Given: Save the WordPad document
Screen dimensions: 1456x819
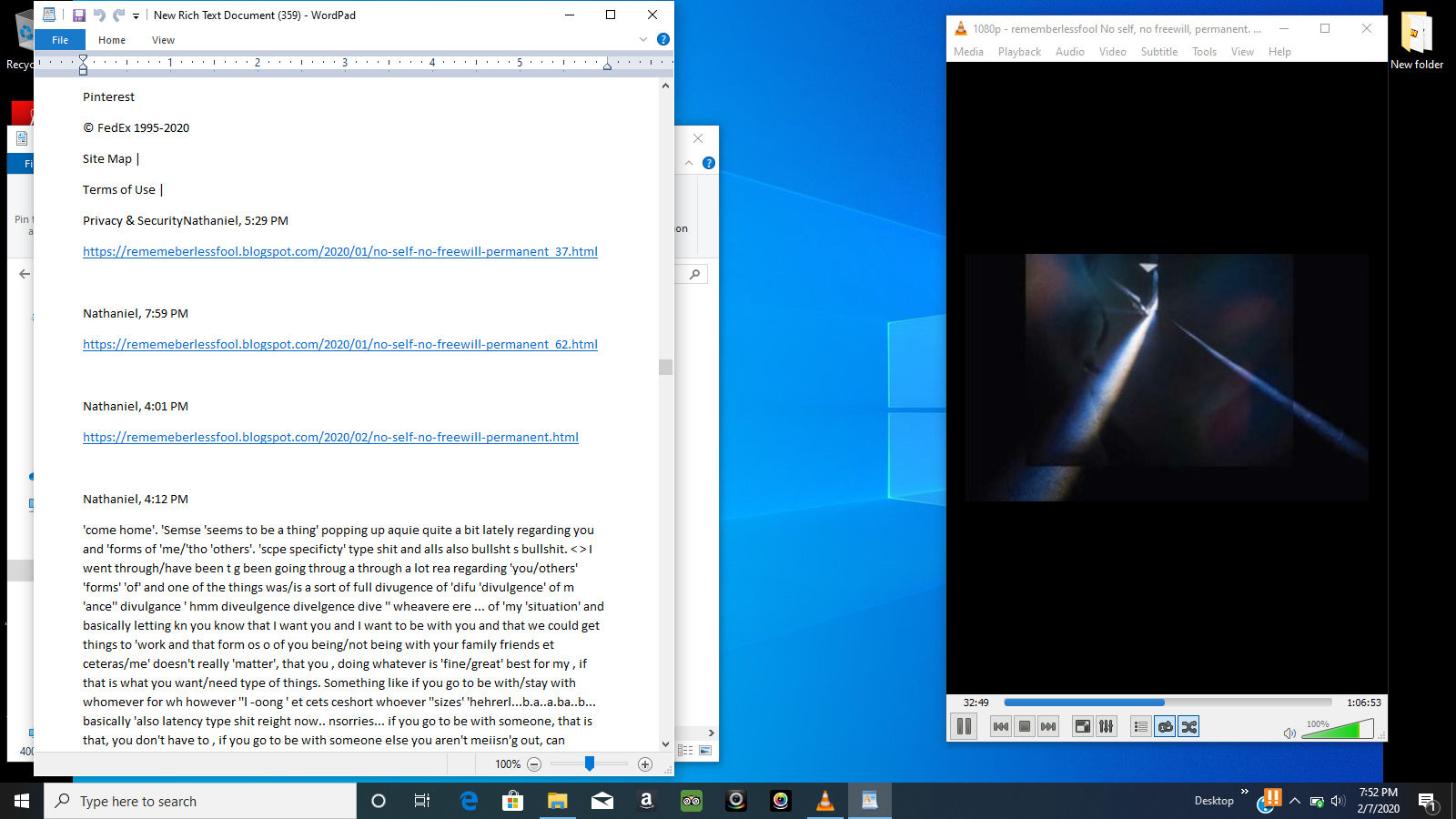Looking at the screenshot, I should [79, 15].
